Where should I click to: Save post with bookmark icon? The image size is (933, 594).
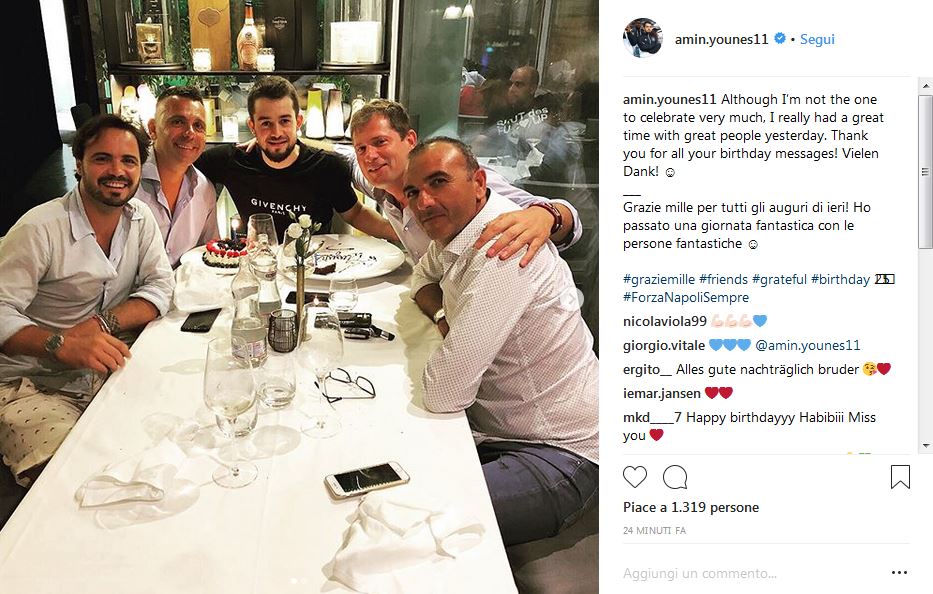(x=900, y=477)
